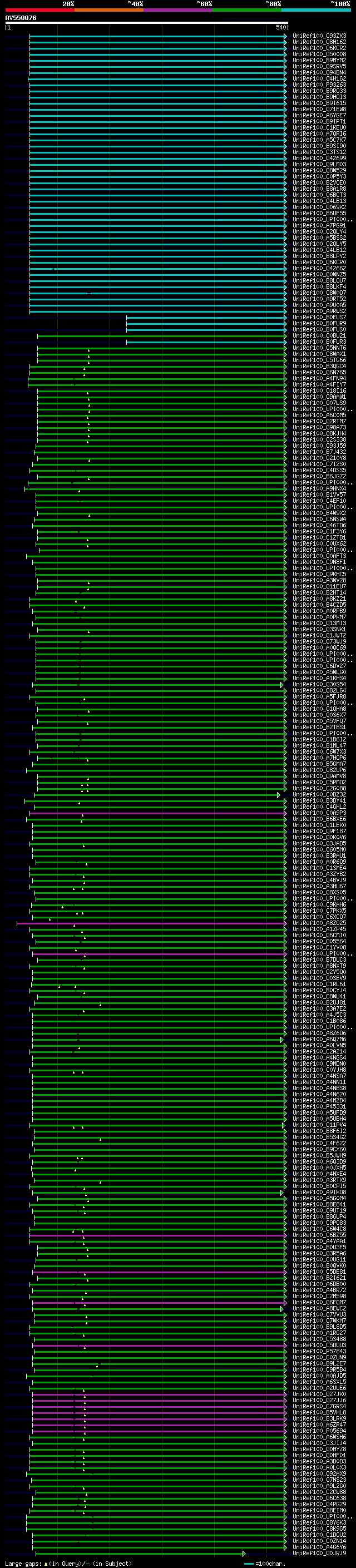Click the UniRef100_Q6KCR2 hit label
The width and height of the screenshot is (356, 1568).
pos(319,48)
